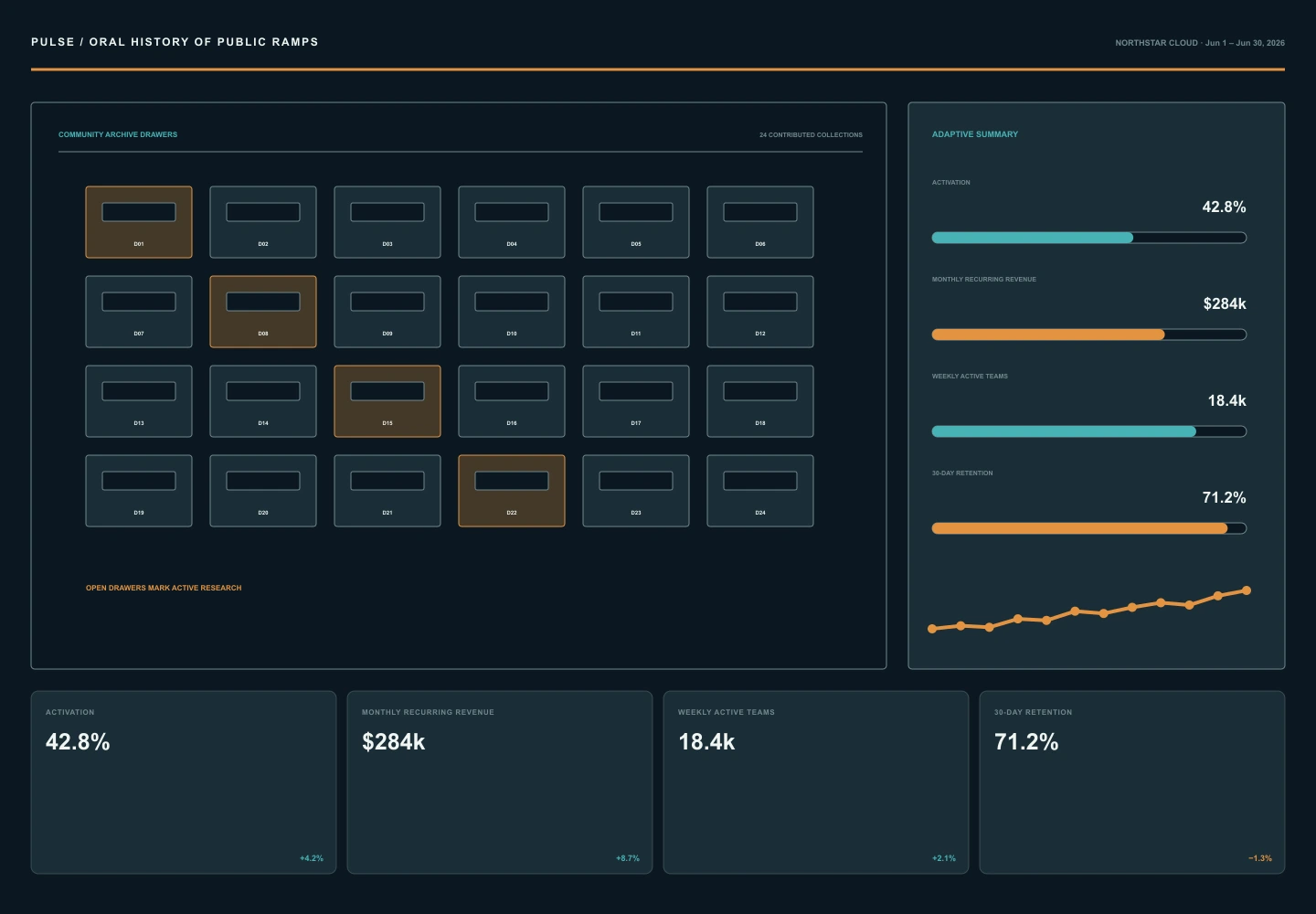Click 18.4k value in Adaptive Summary panel
1316x914 pixels.
[x=1226, y=400]
